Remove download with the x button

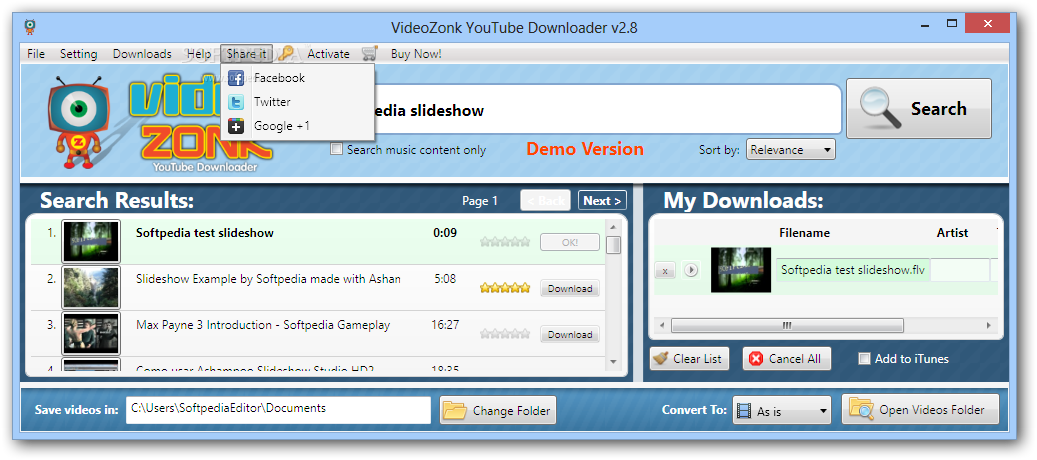coord(665,270)
